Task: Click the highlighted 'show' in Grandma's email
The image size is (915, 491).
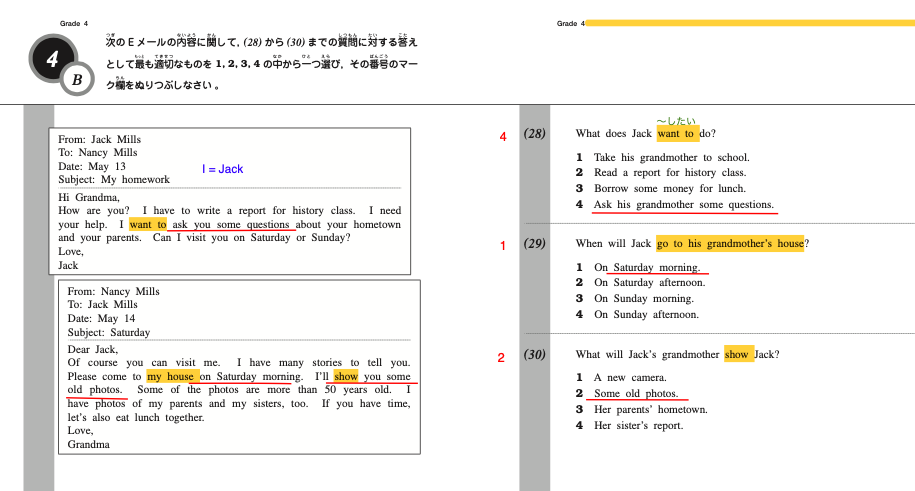Action: tap(346, 377)
